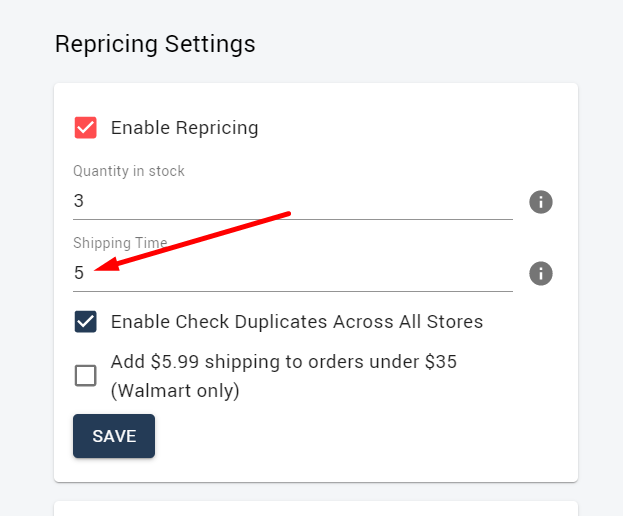
Task: Toggle the Enable Check Duplicates Across All Stores checkbox
Action: [85, 321]
